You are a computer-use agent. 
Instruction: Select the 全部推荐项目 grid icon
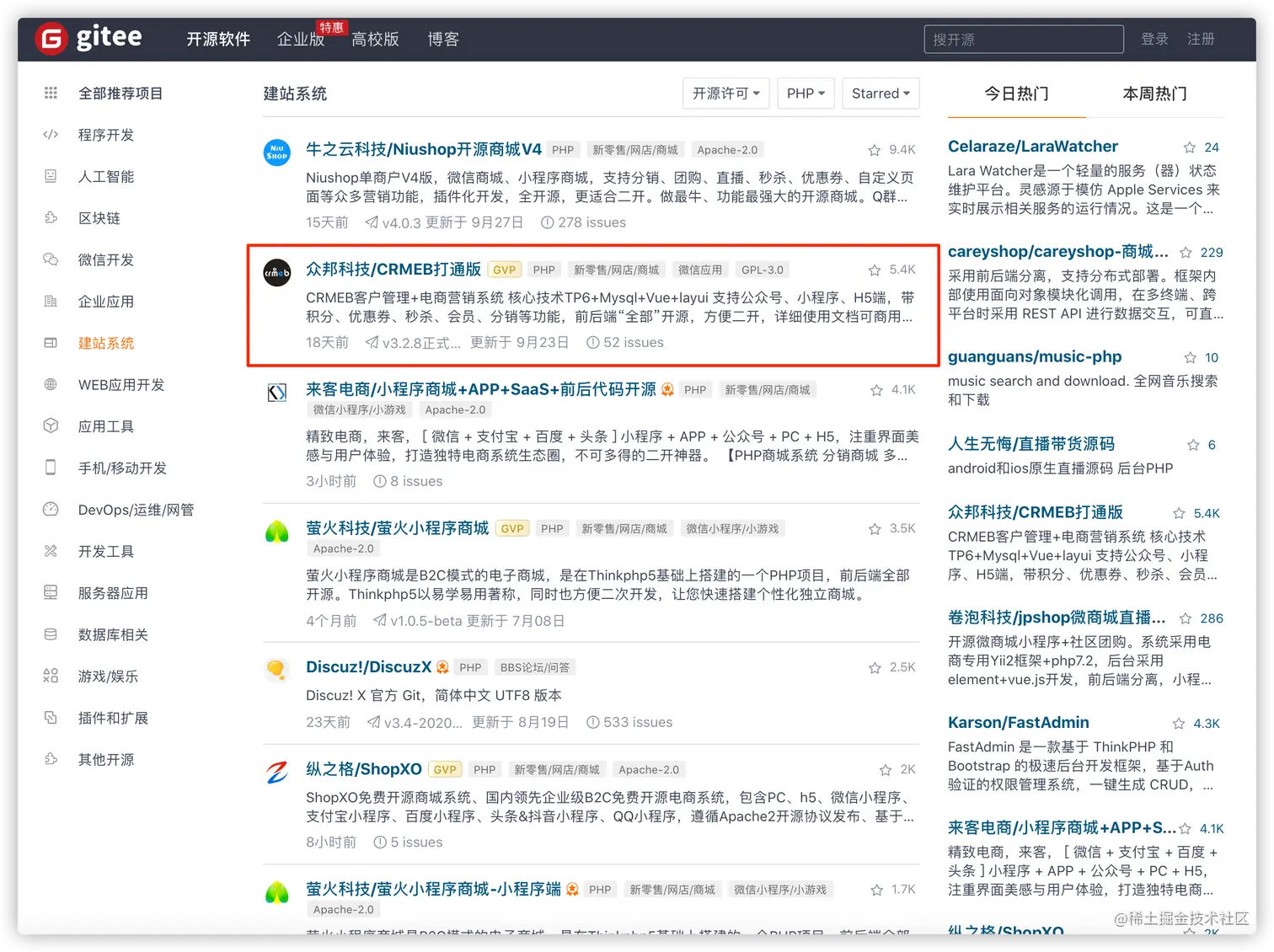pos(51,93)
